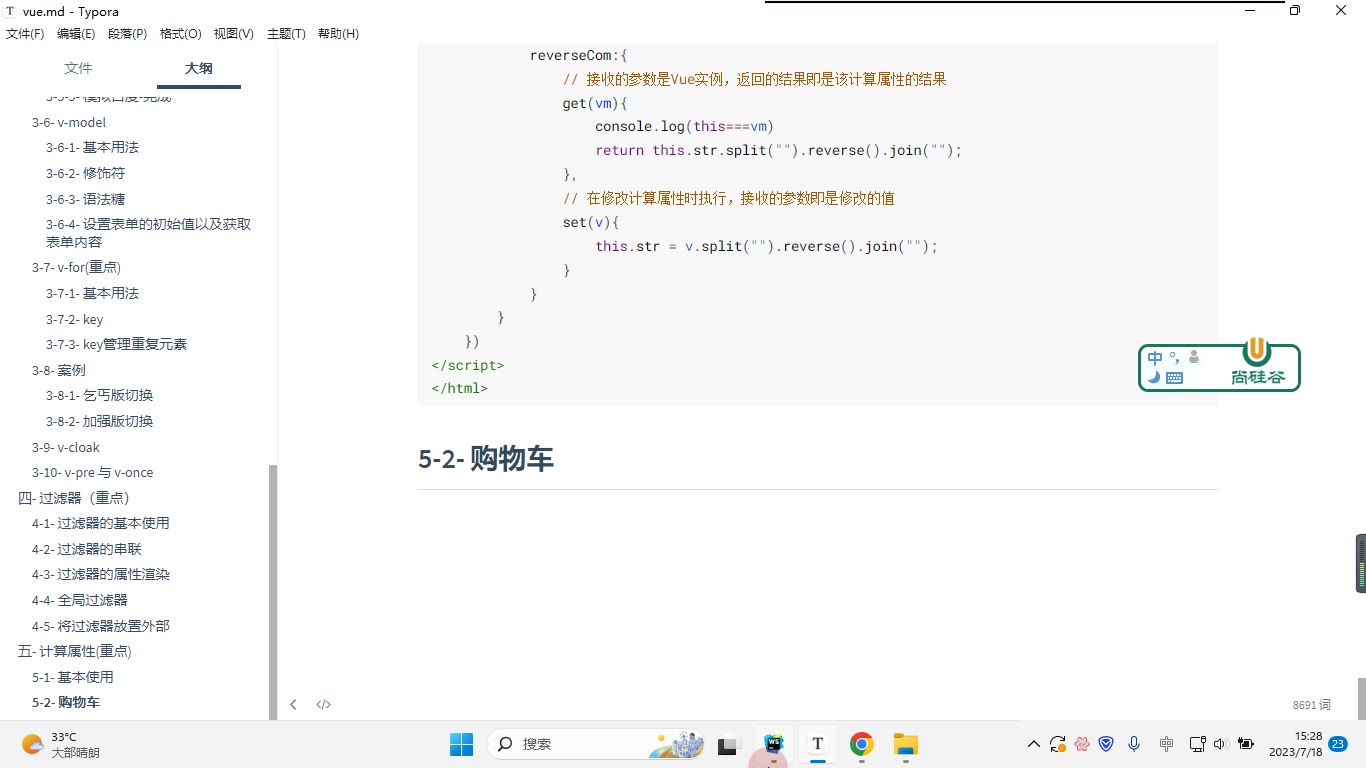Open the 格式(O) menu
The width and height of the screenshot is (1366, 768).
(x=180, y=34)
